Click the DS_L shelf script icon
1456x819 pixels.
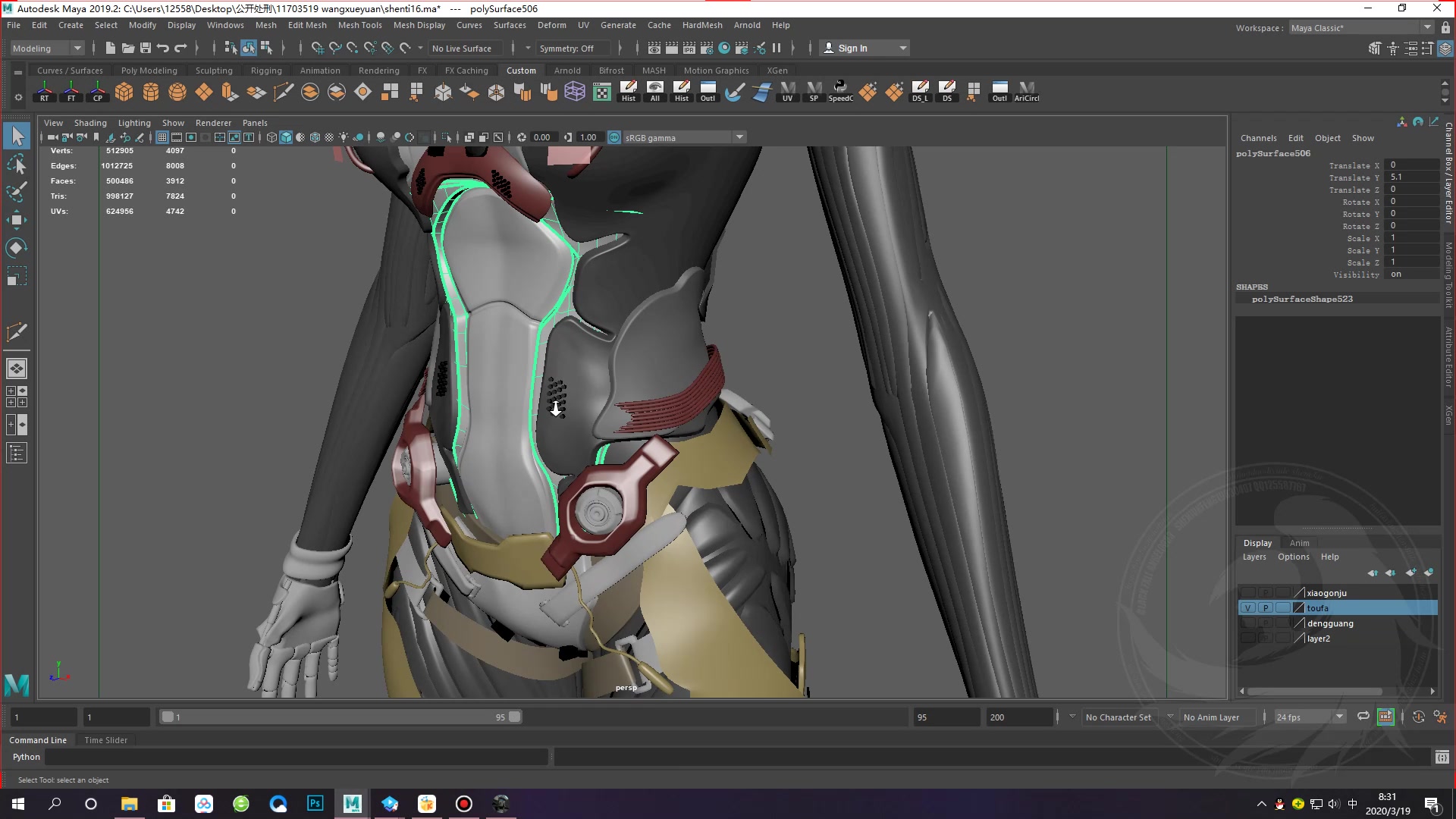920,92
